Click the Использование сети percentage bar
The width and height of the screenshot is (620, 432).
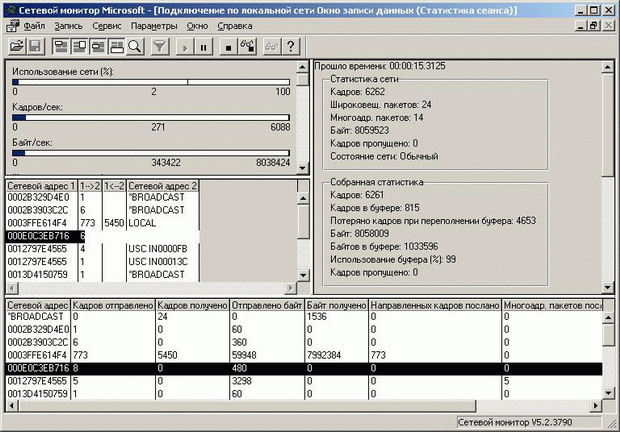(150, 84)
